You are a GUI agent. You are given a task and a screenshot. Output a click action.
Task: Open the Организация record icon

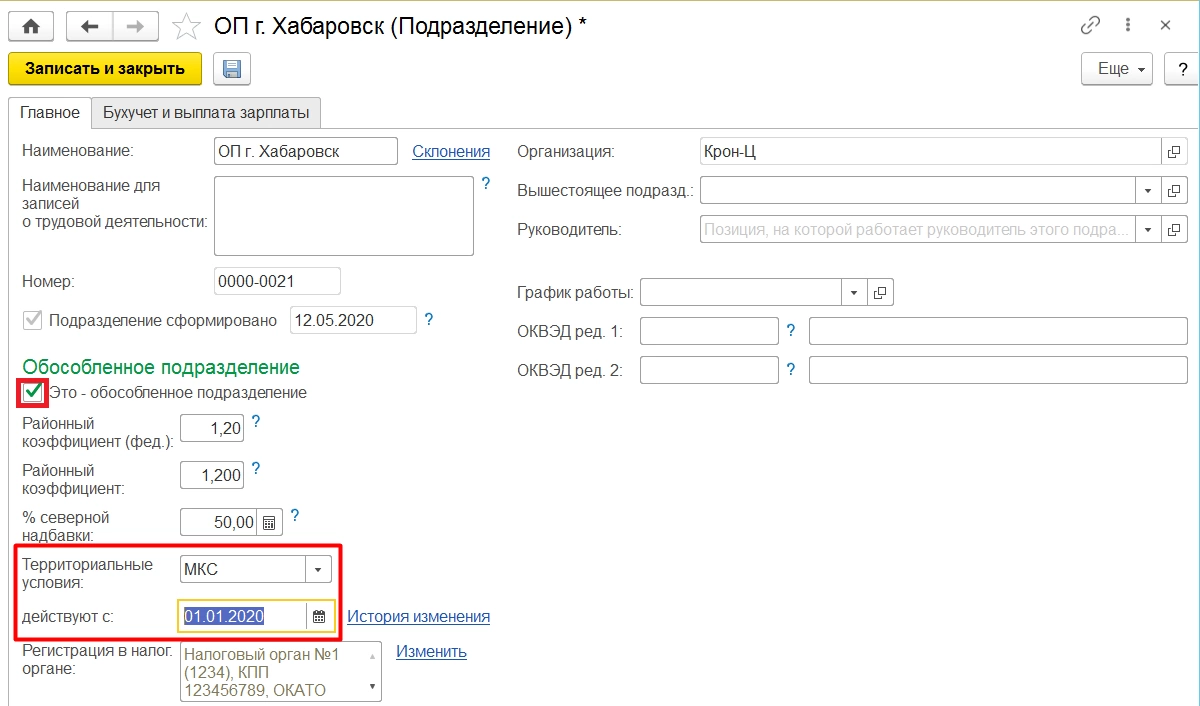pos(1174,152)
